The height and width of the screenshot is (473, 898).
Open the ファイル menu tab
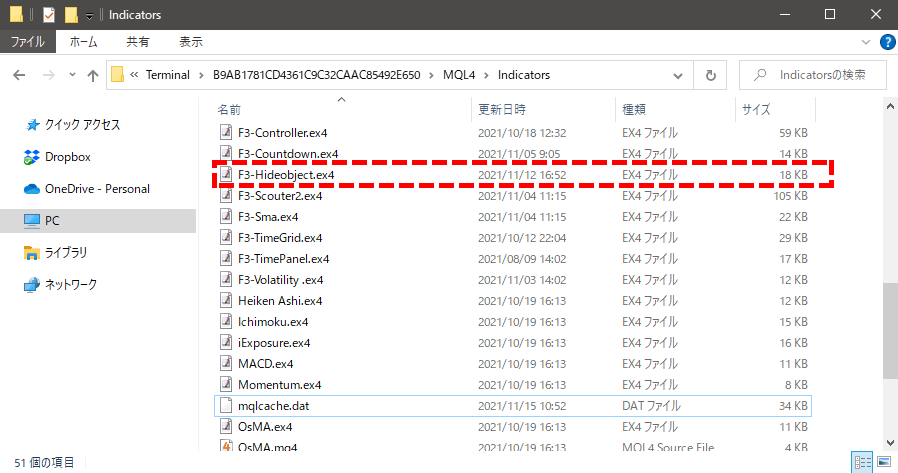tap(27, 42)
